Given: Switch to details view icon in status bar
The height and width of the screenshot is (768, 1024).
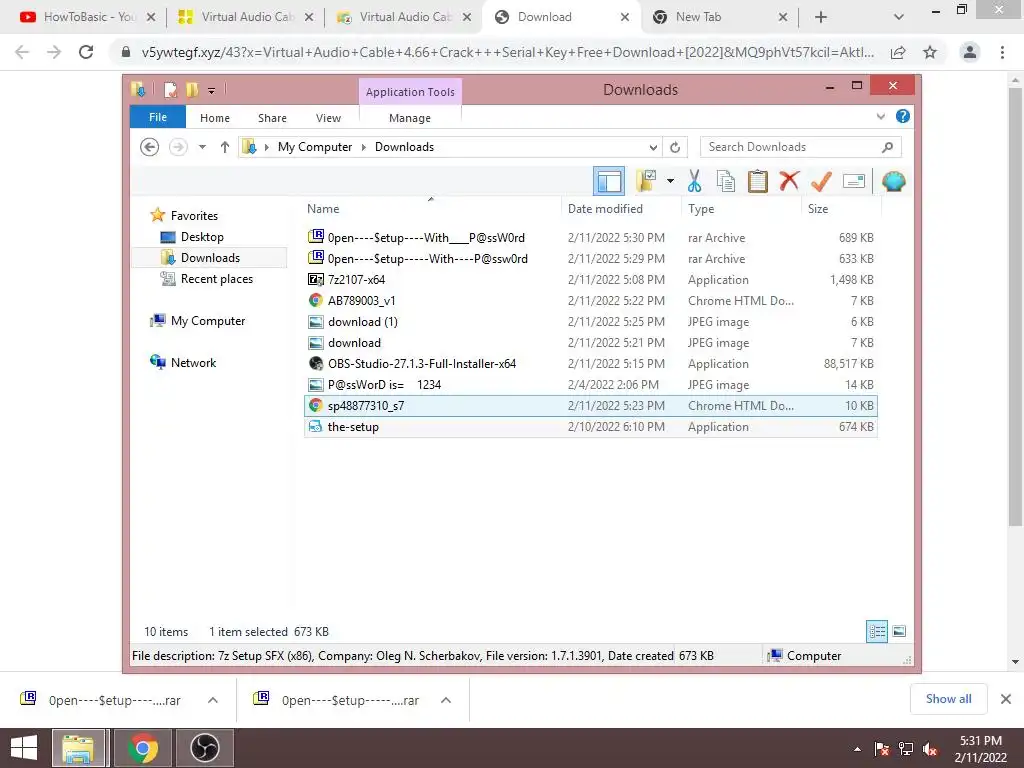Looking at the screenshot, I should click(x=877, y=631).
